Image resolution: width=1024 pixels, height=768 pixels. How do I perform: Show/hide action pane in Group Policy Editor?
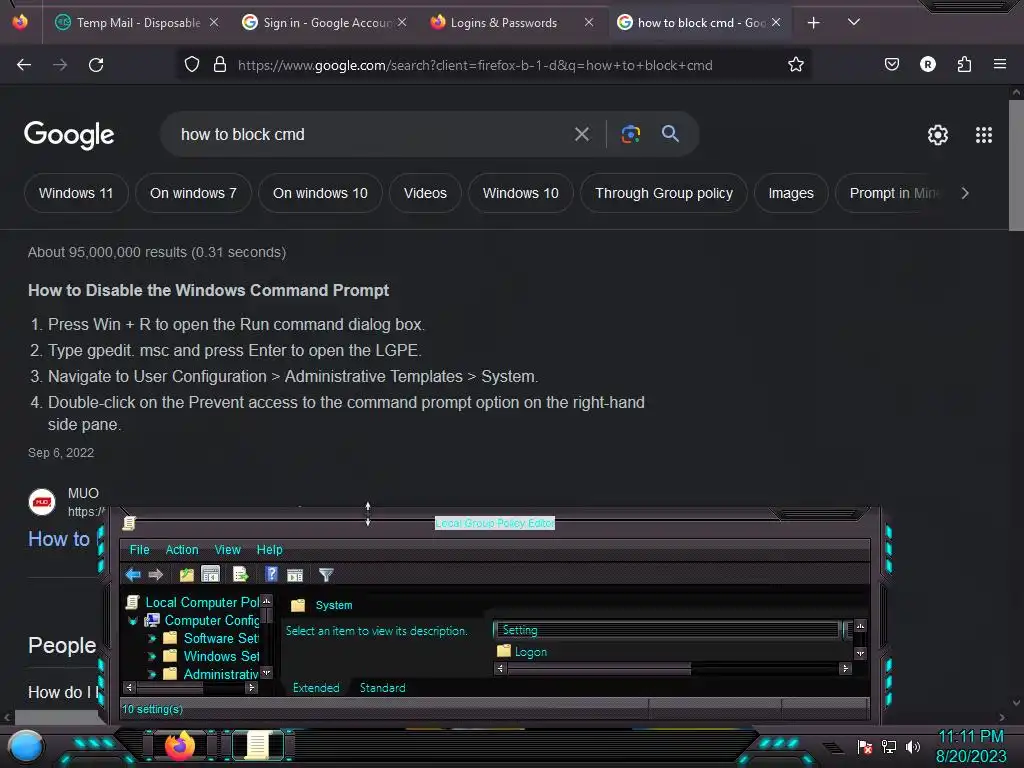(x=295, y=575)
